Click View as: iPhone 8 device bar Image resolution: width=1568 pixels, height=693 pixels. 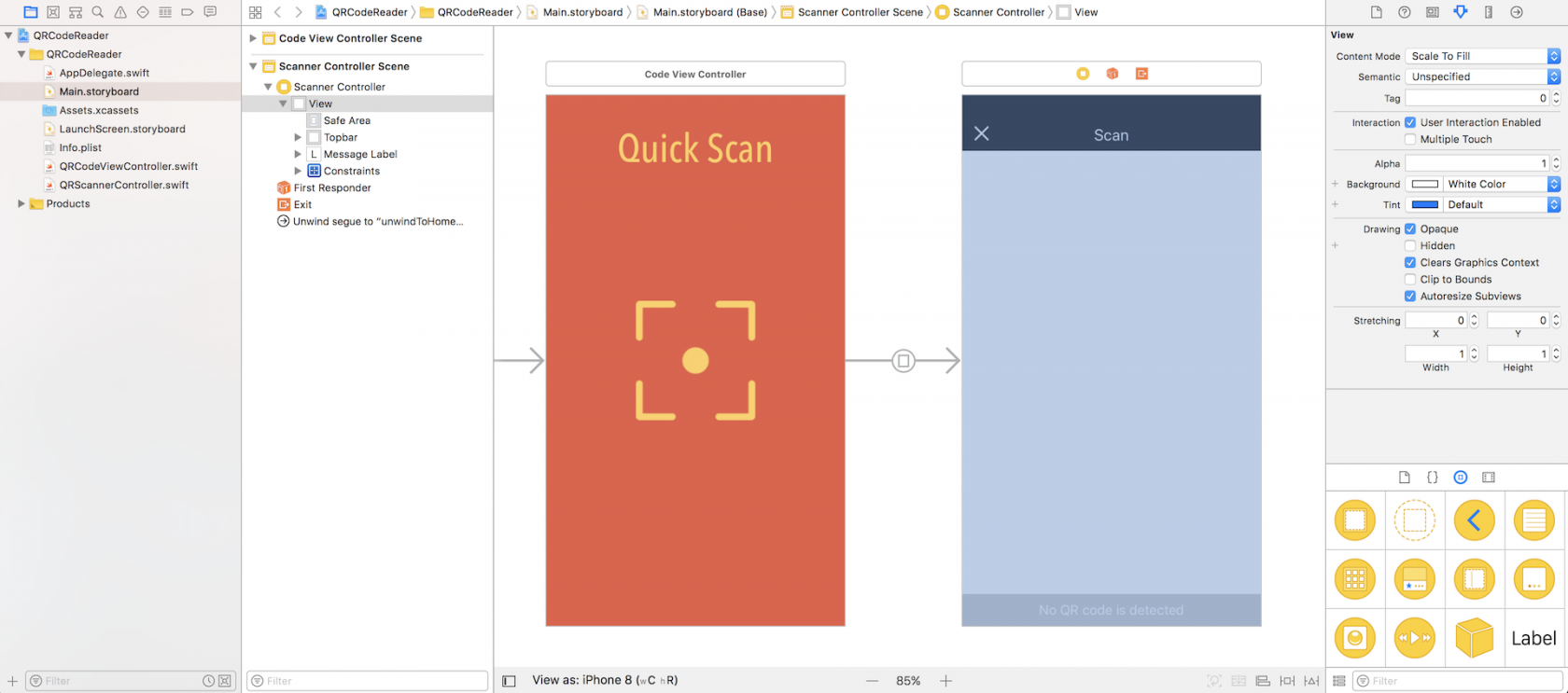click(x=605, y=680)
